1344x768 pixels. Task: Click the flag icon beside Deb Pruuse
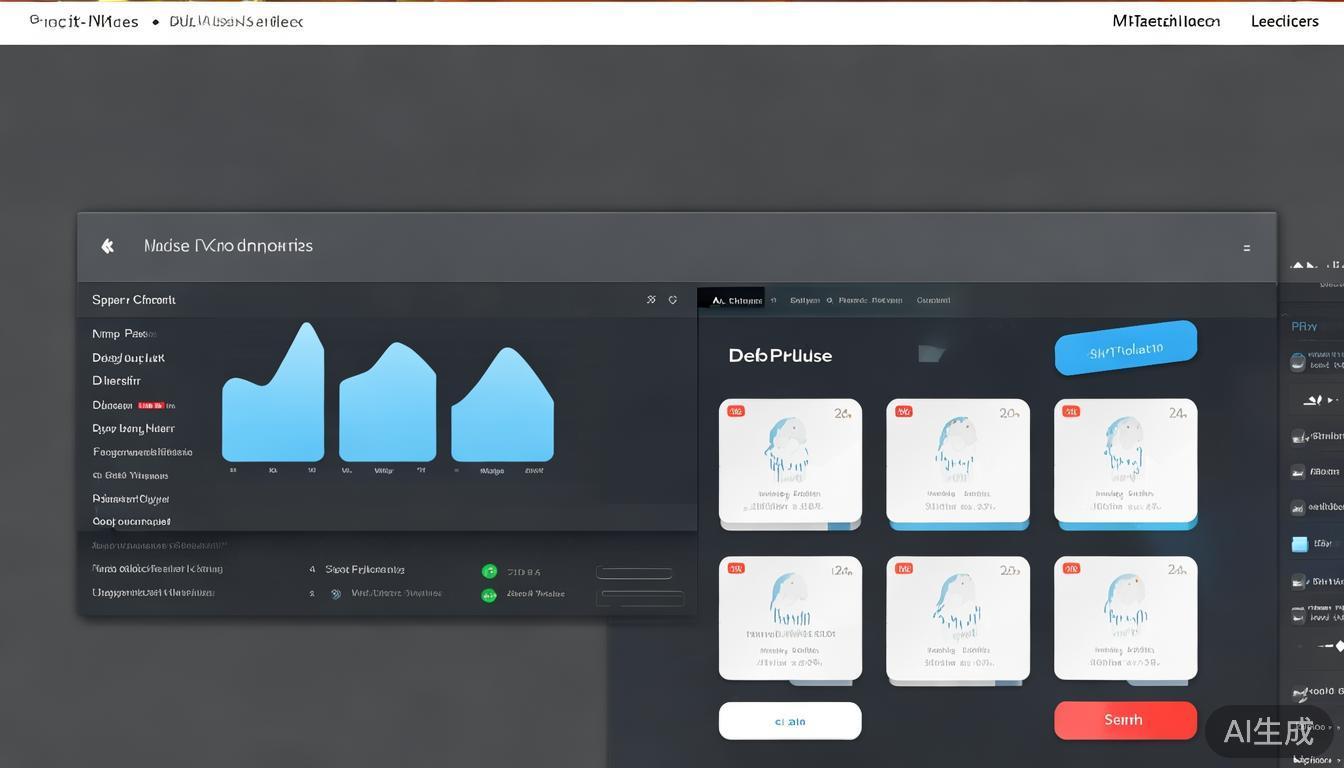click(x=931, y=353)
